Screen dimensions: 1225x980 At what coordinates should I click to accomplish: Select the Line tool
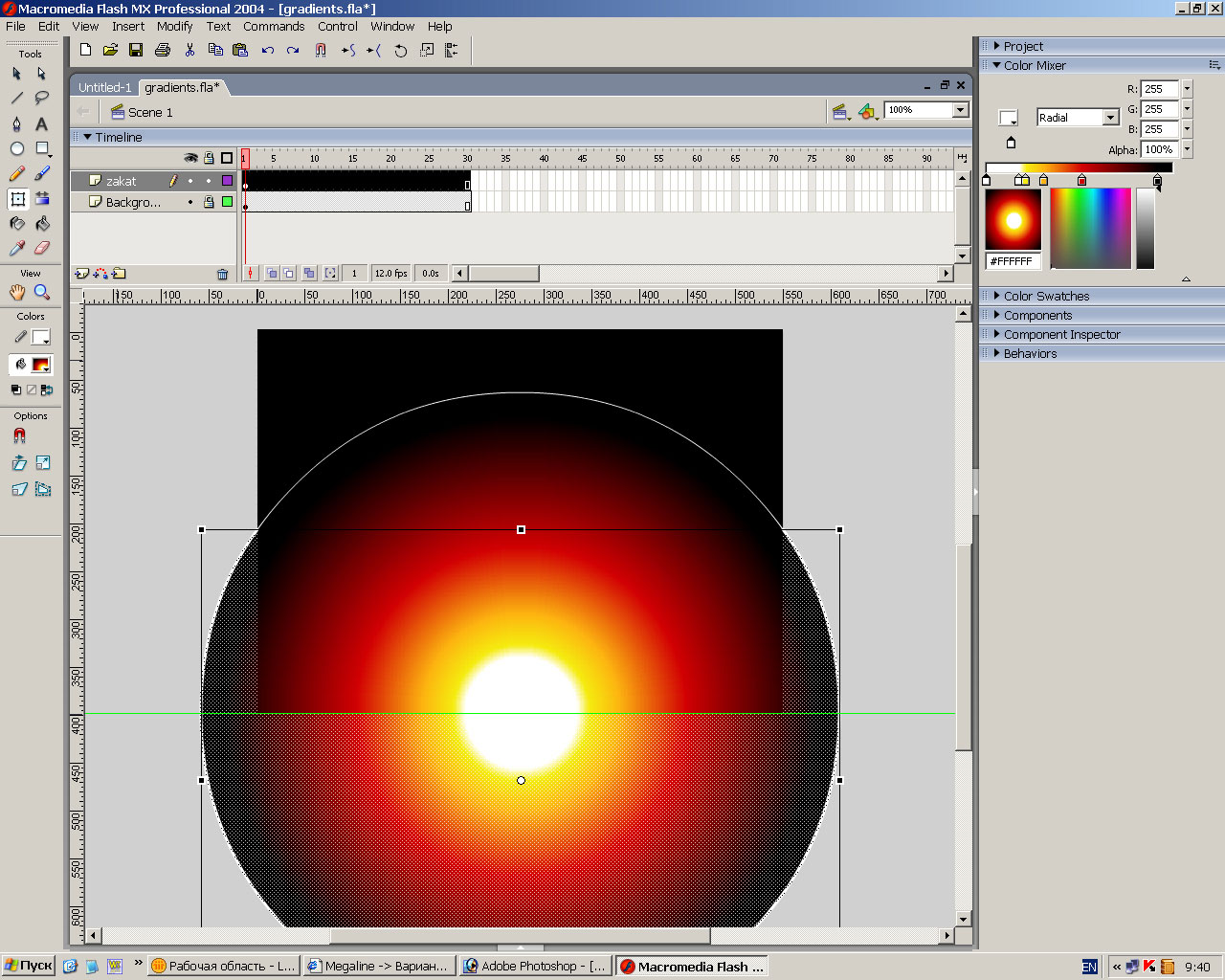pyautogui.click(x=17, y=99)
